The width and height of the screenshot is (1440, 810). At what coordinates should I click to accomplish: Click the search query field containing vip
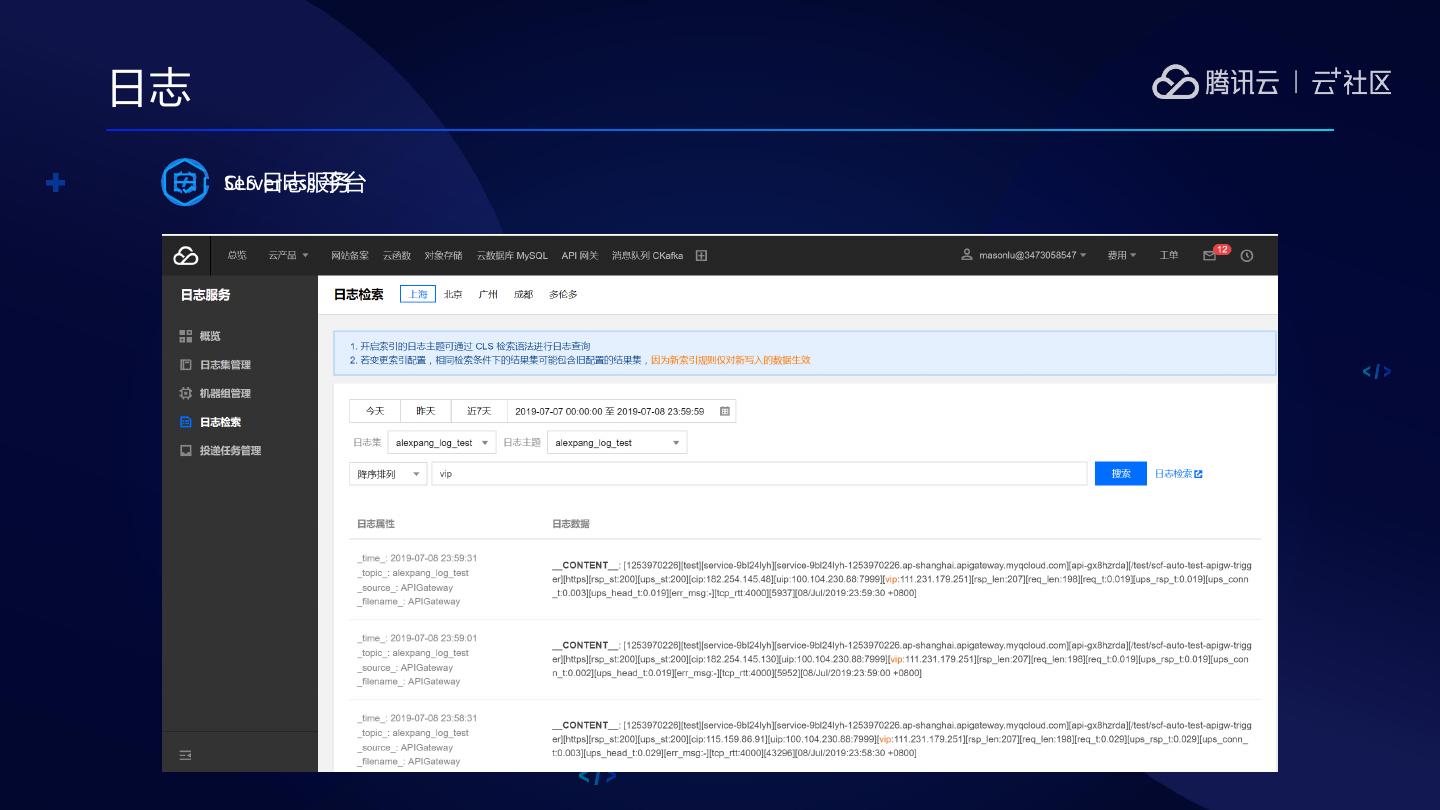[758, 474]
